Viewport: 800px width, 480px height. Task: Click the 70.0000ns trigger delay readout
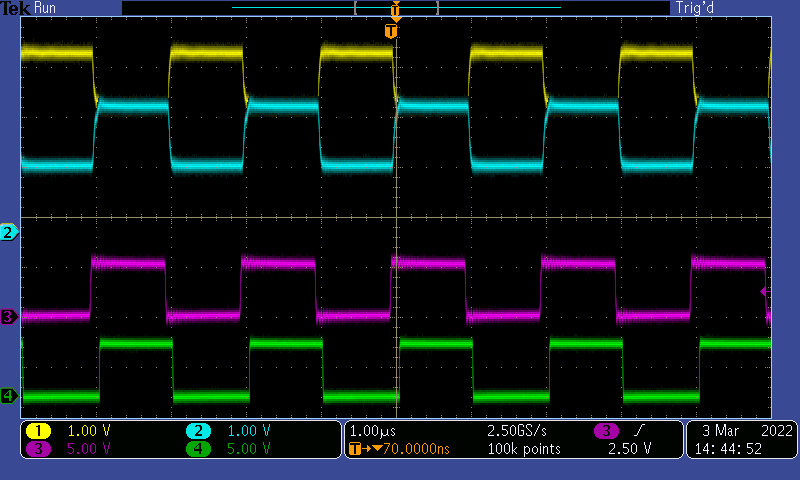(410, 449)
